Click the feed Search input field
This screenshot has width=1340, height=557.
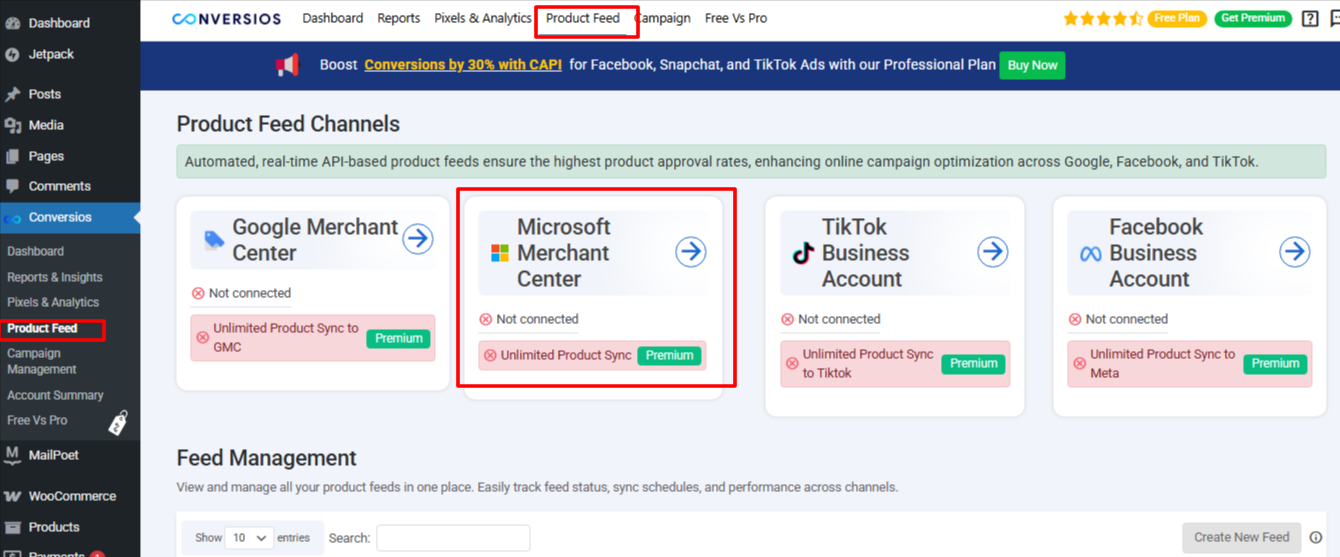tap(453, 538)
